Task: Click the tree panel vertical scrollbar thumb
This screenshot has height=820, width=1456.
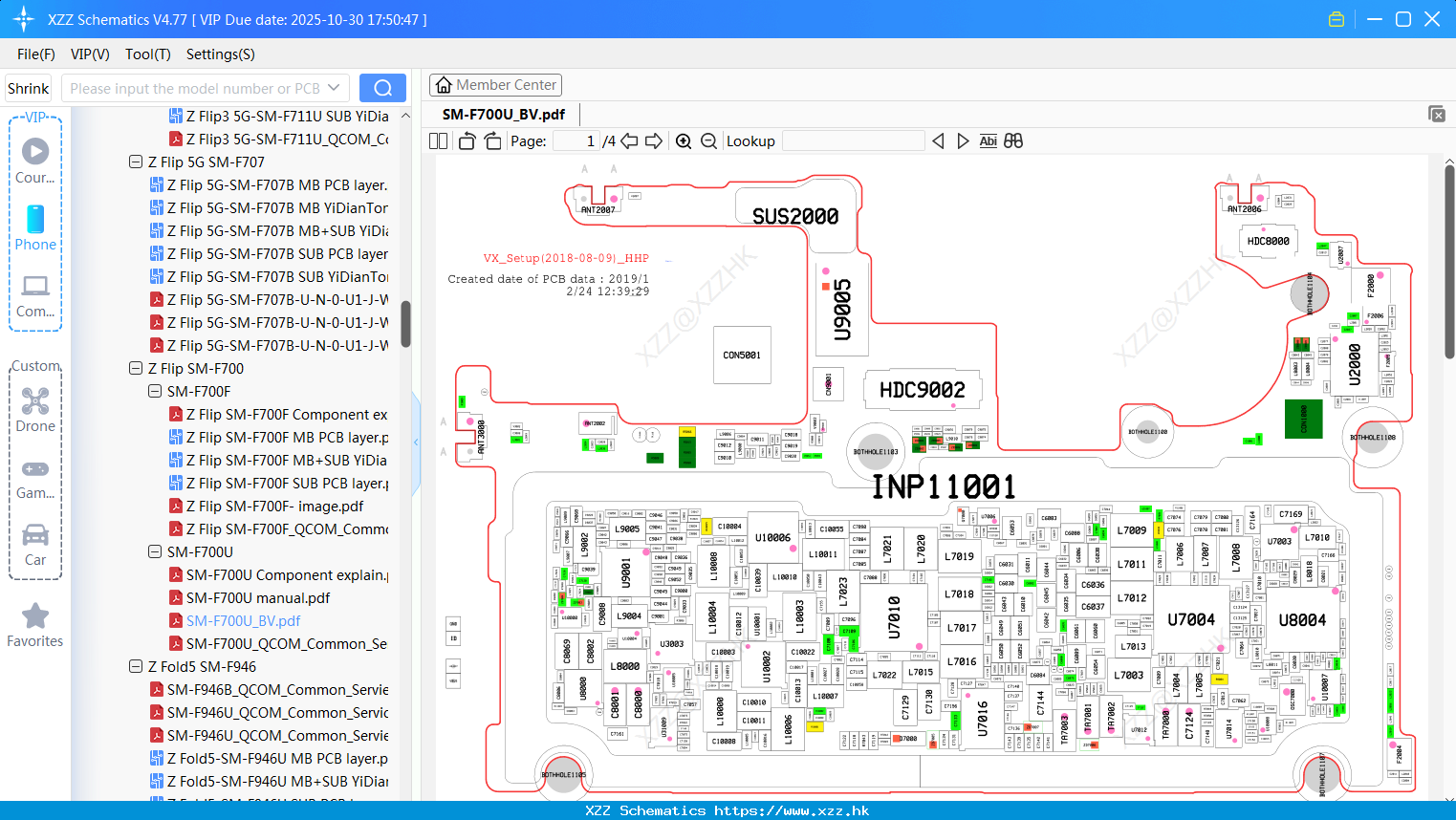Action: click(x=405, y=324)
